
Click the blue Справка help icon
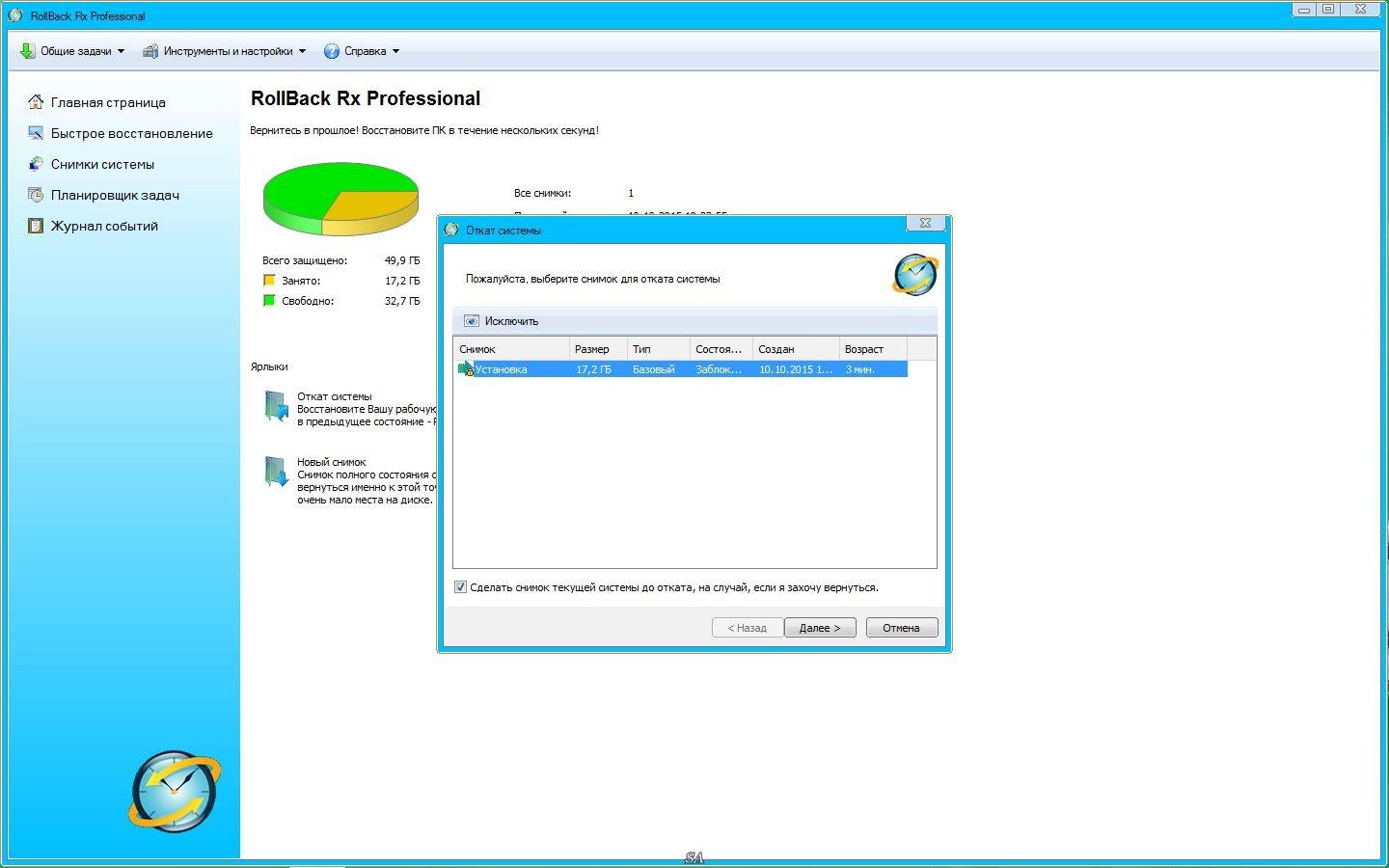coord(332,51)
